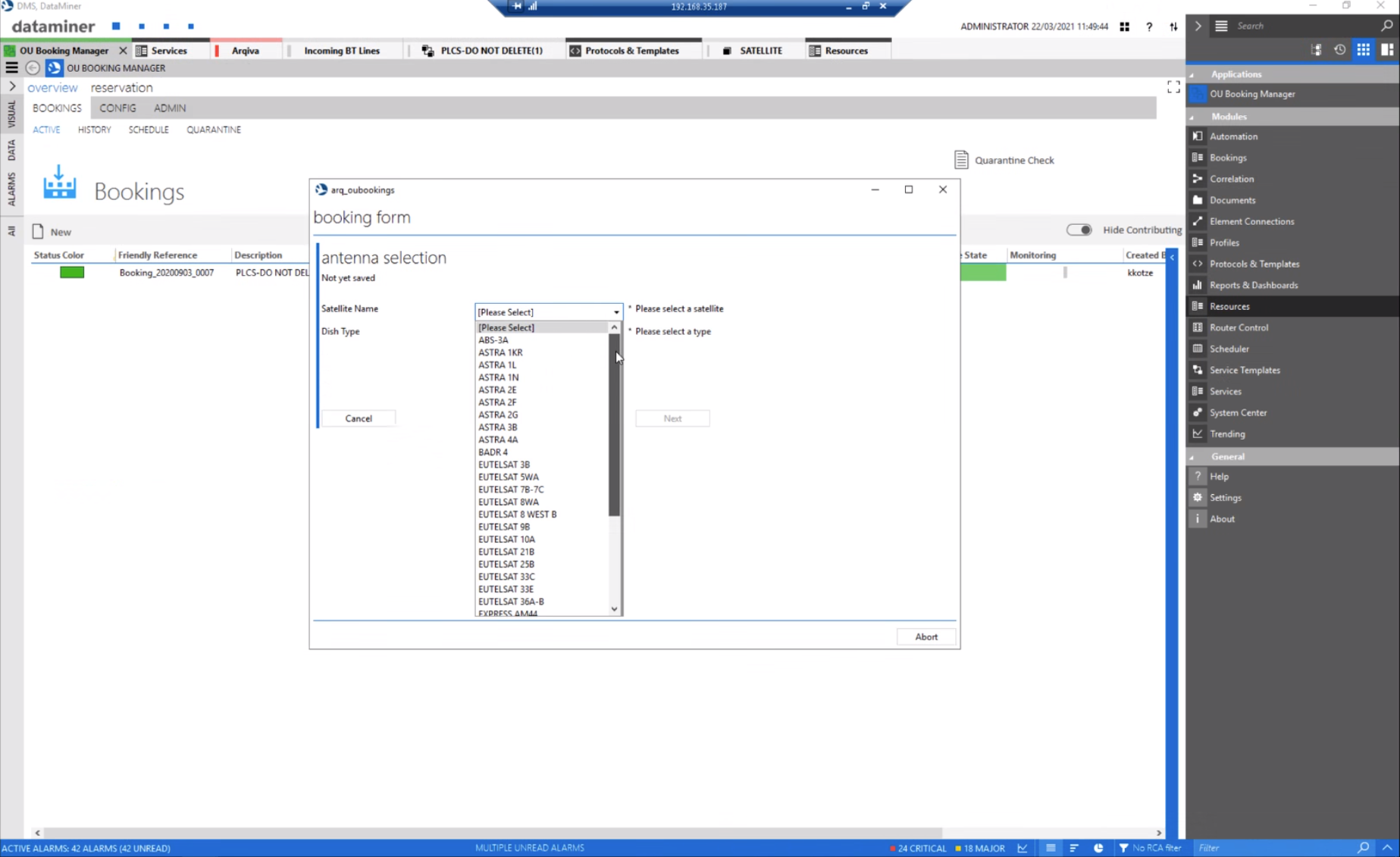Open the Profiles module
Image resolution: width=1400 pixels, height=857 pixels.
click(1224, 242)
